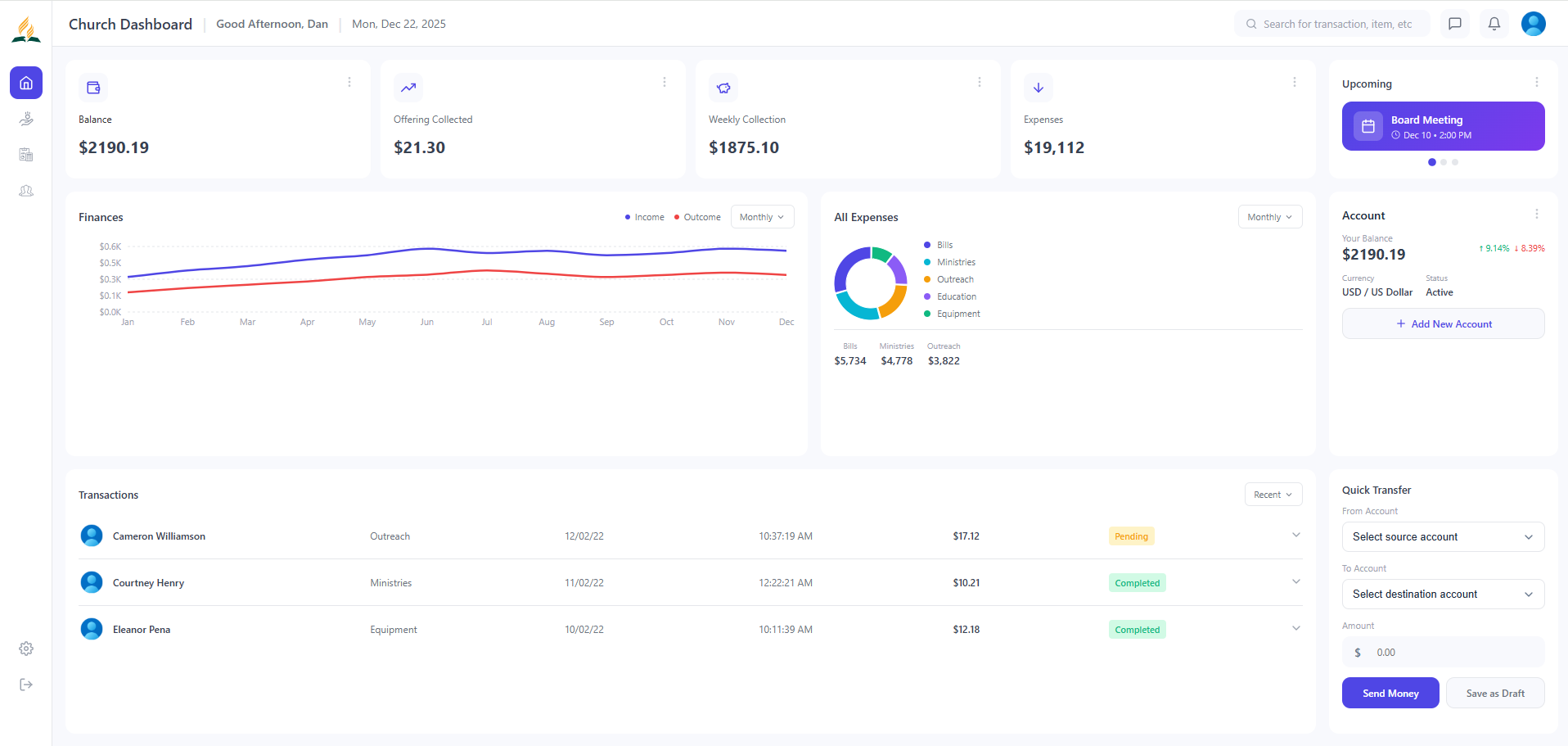Screen dimensions: 1568x746
Task: Hide the Bills category in the All Expenses legend
Action: pyautogui.click(x=940, y=244)
